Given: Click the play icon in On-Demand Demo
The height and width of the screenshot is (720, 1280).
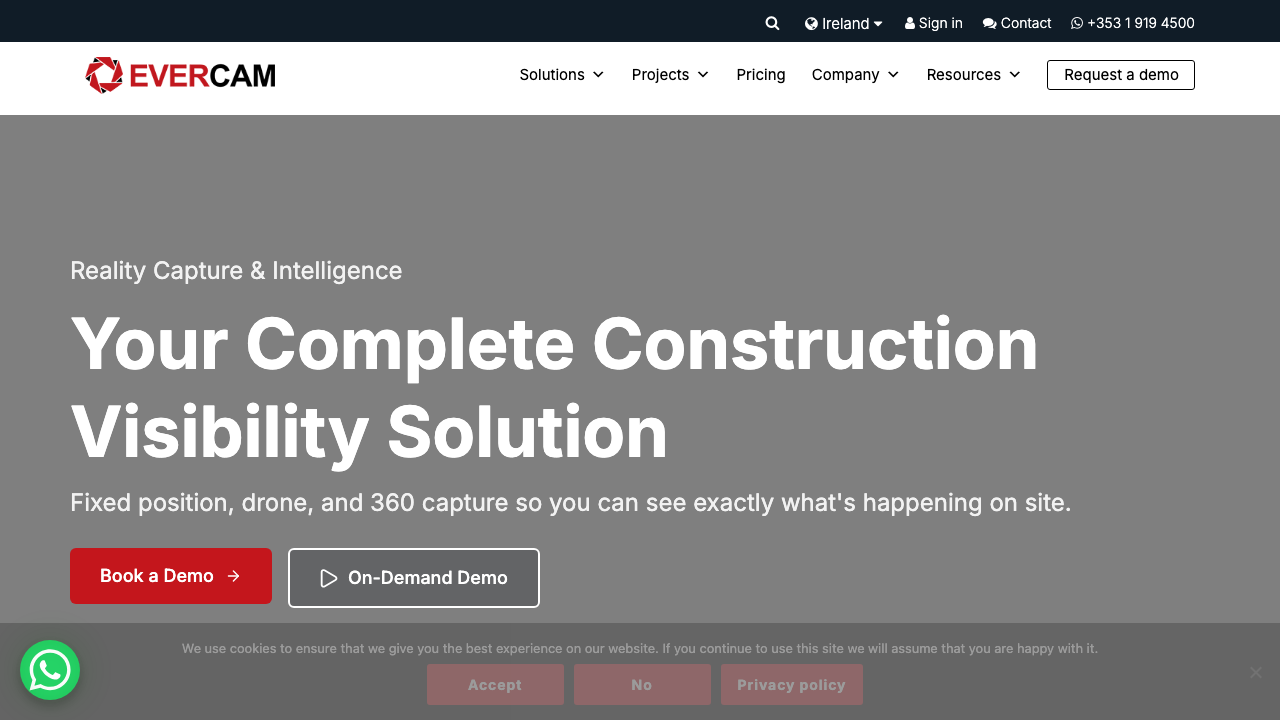Looking at the screenshot, I should (x=328, y=578).
